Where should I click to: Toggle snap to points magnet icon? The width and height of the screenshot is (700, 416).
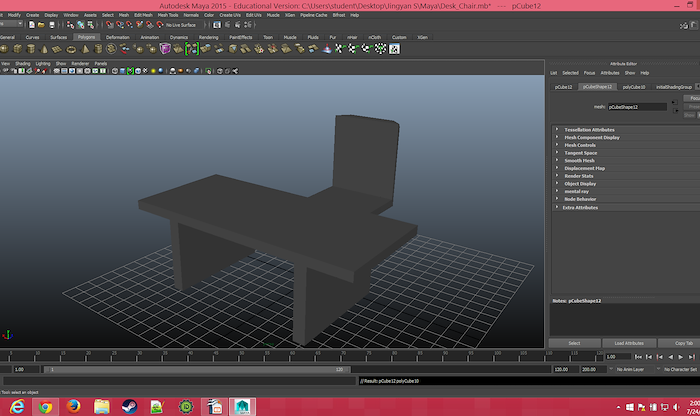point(129,25)
